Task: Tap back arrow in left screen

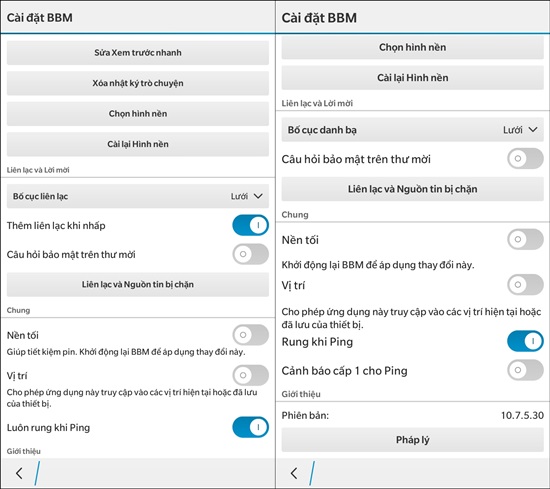Action: tap(20, 473)
